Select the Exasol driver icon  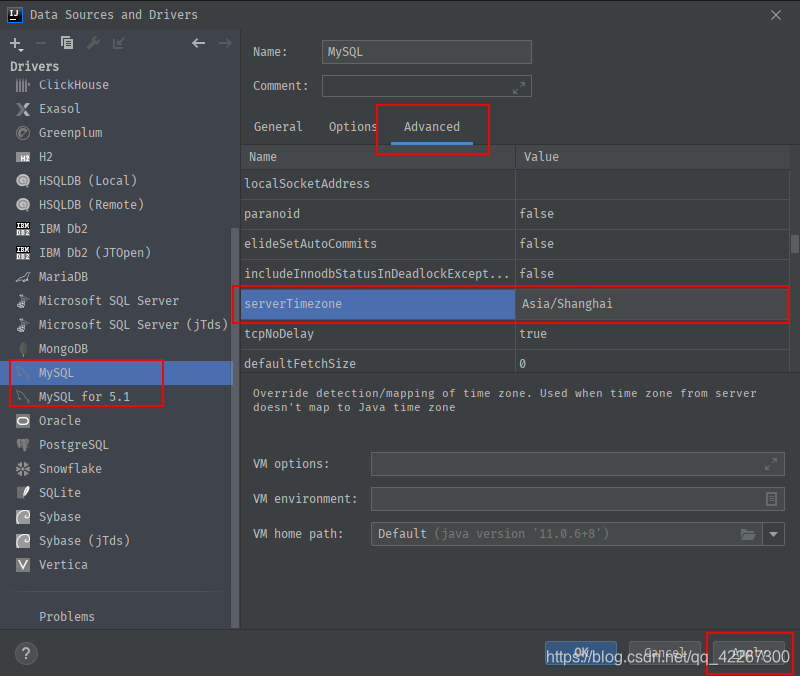(22, 109)
